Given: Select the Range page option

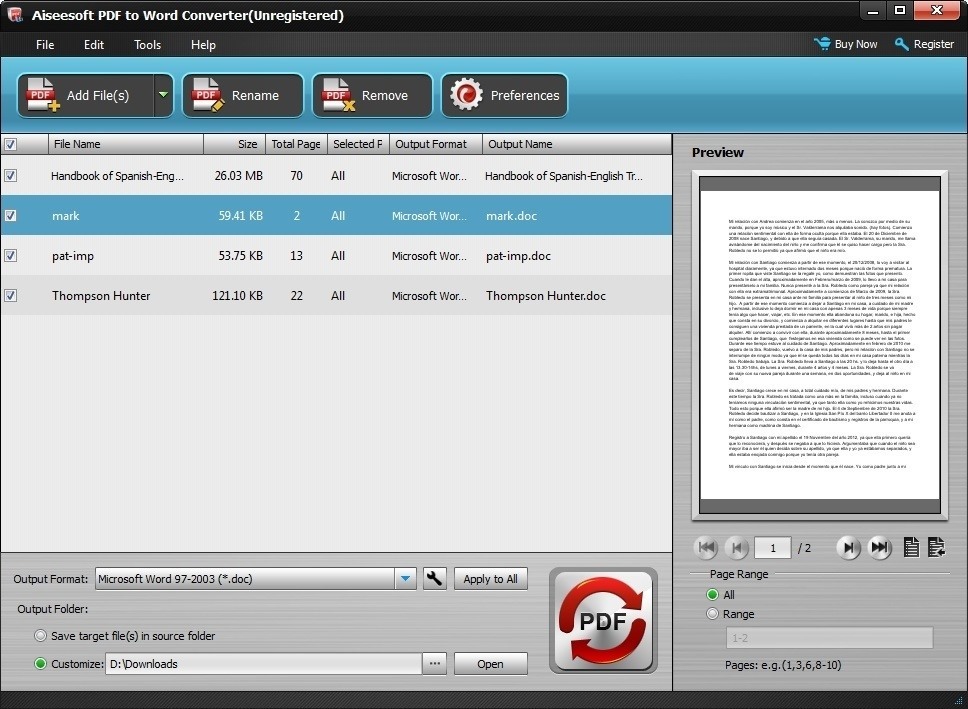Looking at the screenshot, I should (713, 614).
